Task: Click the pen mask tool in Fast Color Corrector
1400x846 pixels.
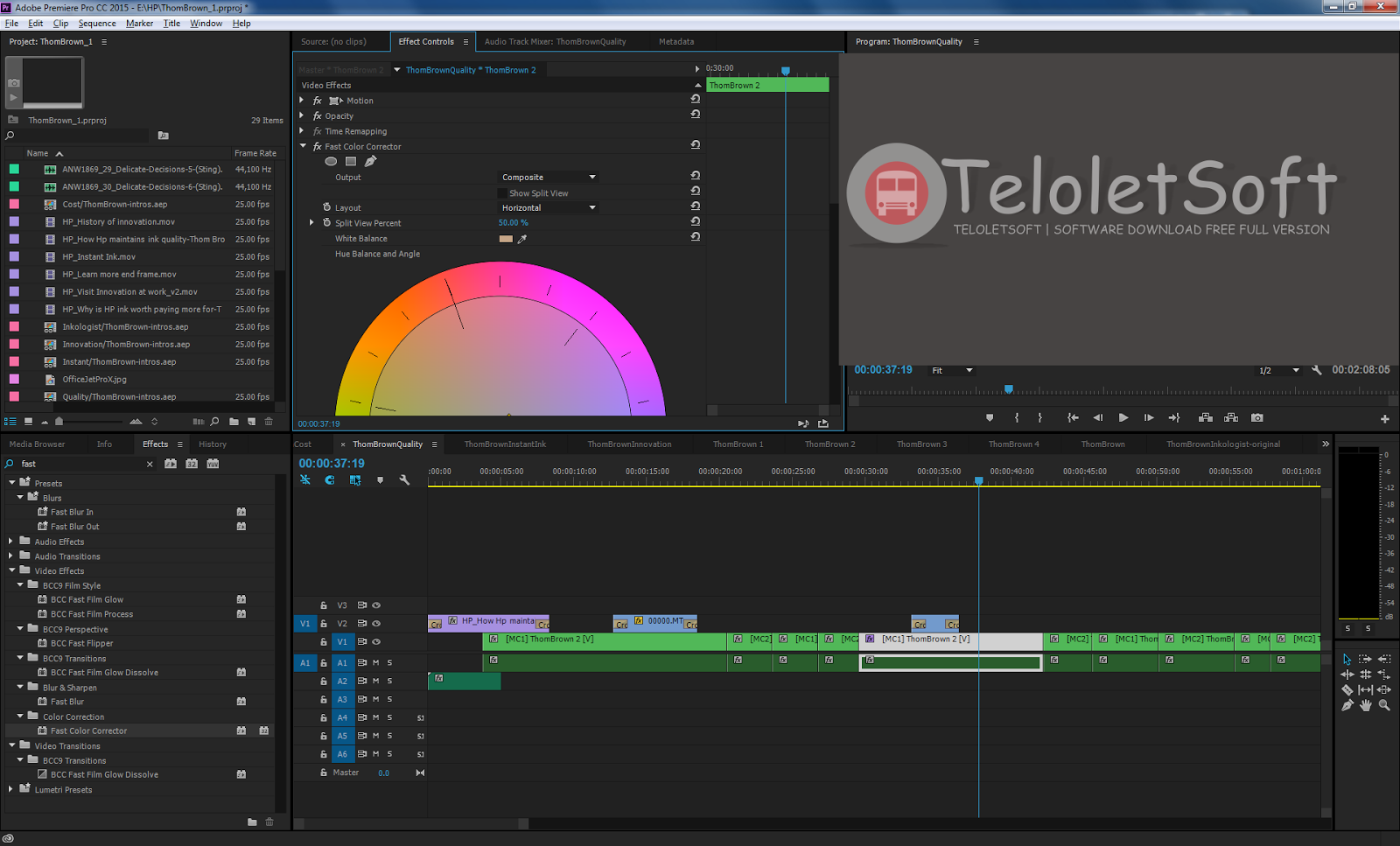Action: [x=370, y=161]
